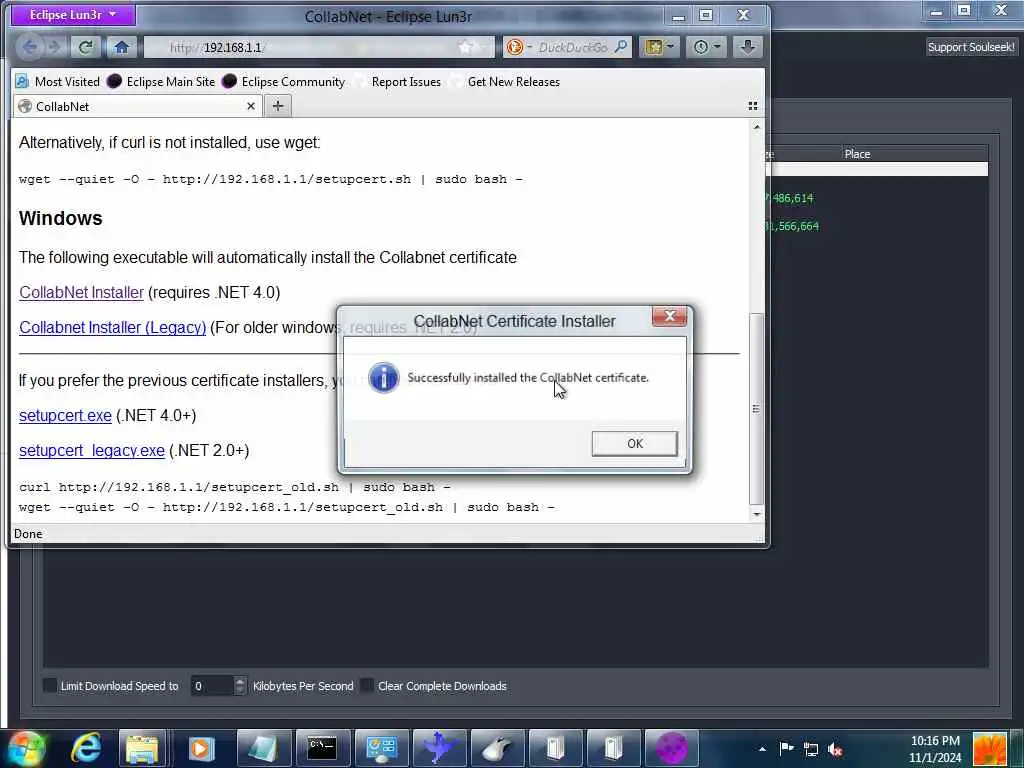The image size is (1024, 768).
Task: Click the Support Soulseek! button
Action: pos(971,47)
